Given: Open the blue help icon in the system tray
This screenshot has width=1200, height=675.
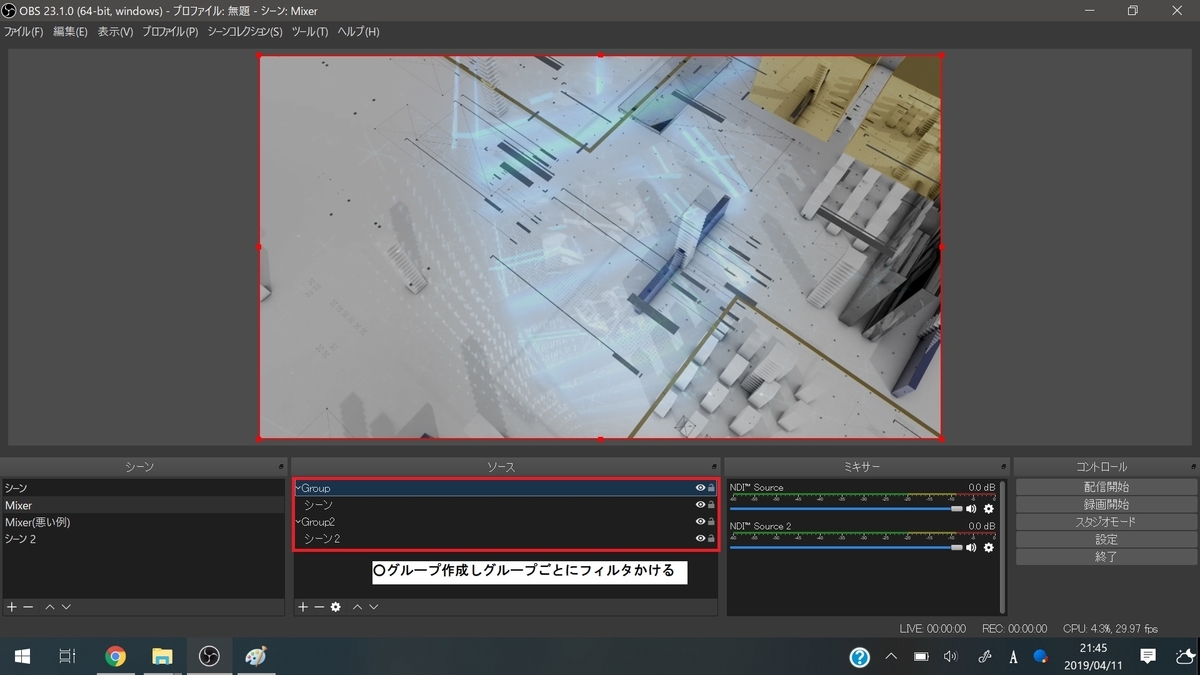Looking at the screenshot, I should 859,657.
